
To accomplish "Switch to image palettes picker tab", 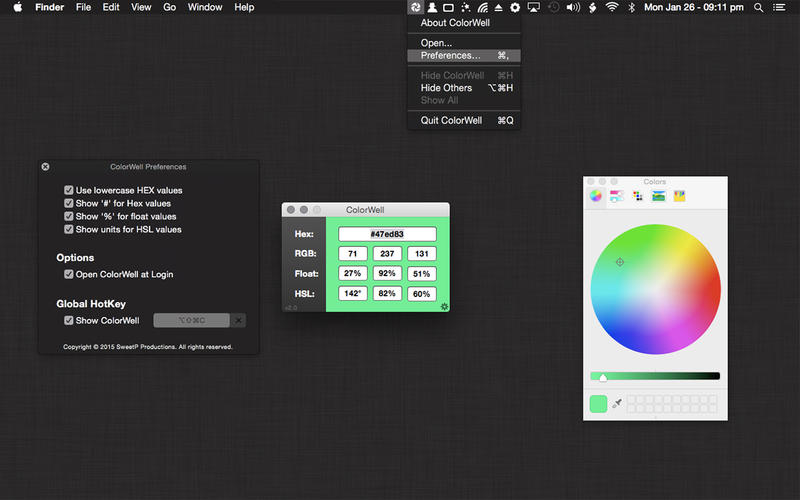I will [659, 196].
